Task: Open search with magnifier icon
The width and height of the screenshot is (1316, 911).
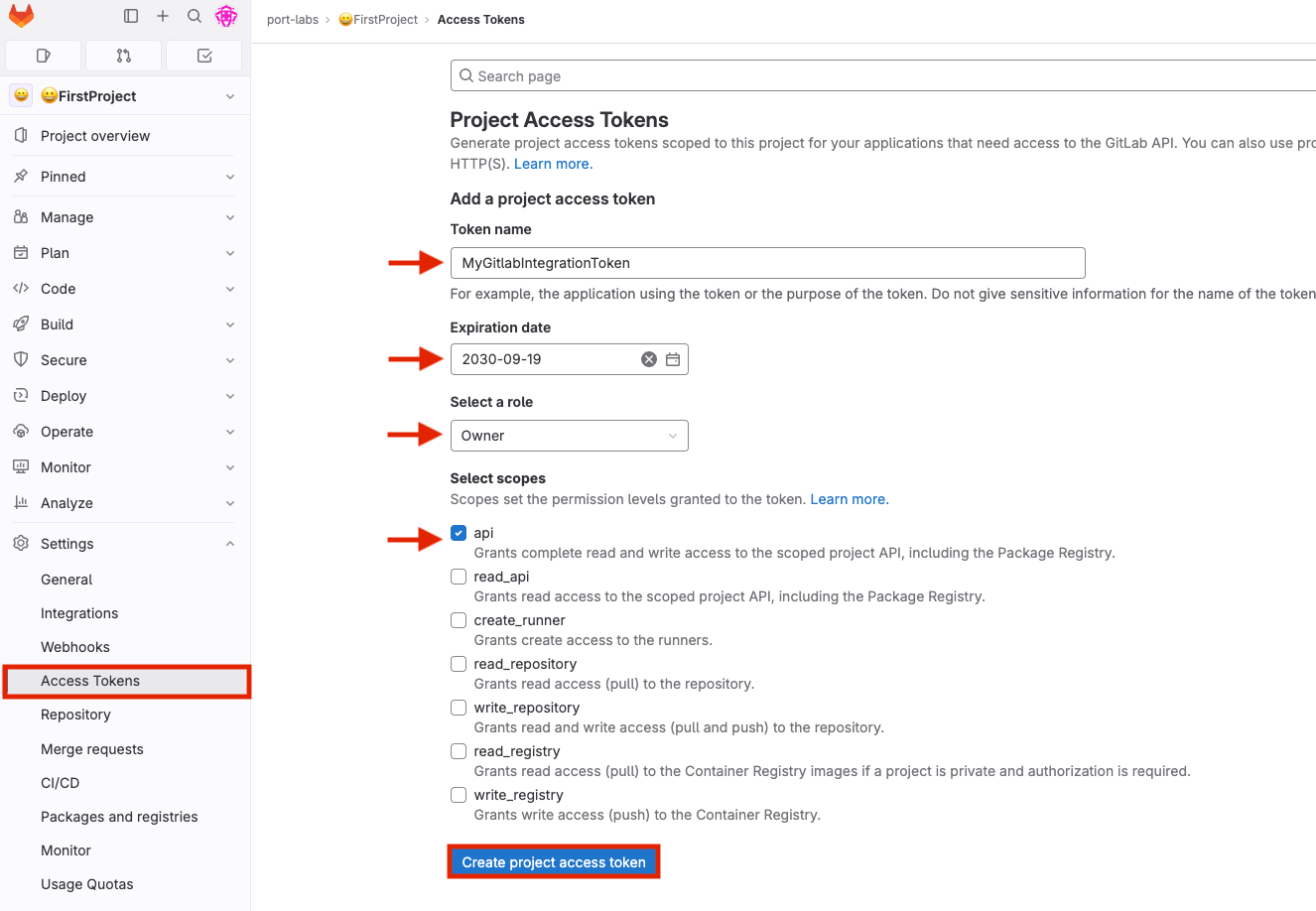Action: point(195,16)
